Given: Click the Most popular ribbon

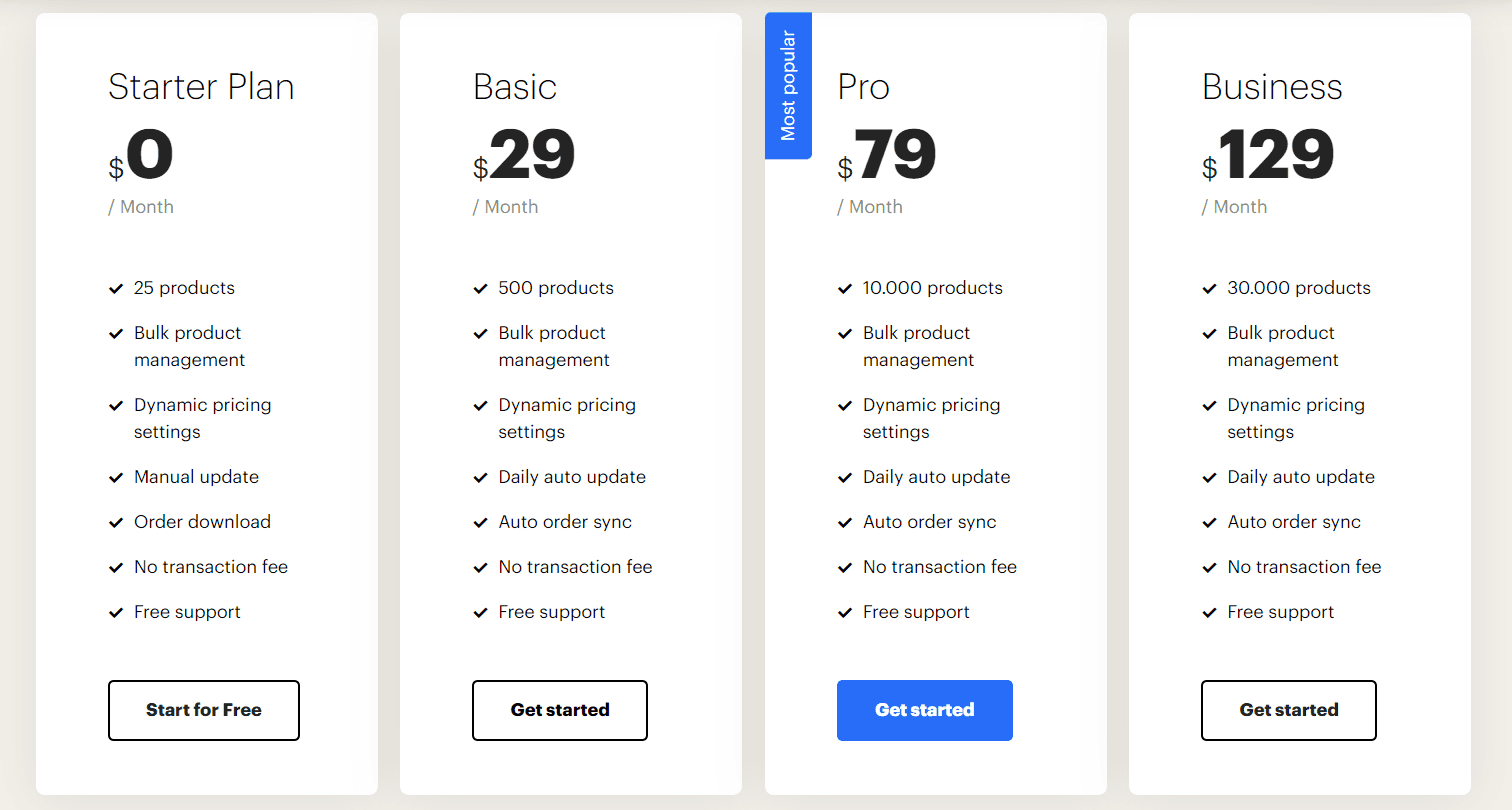Looking at the screenshot, I should 788,85.
